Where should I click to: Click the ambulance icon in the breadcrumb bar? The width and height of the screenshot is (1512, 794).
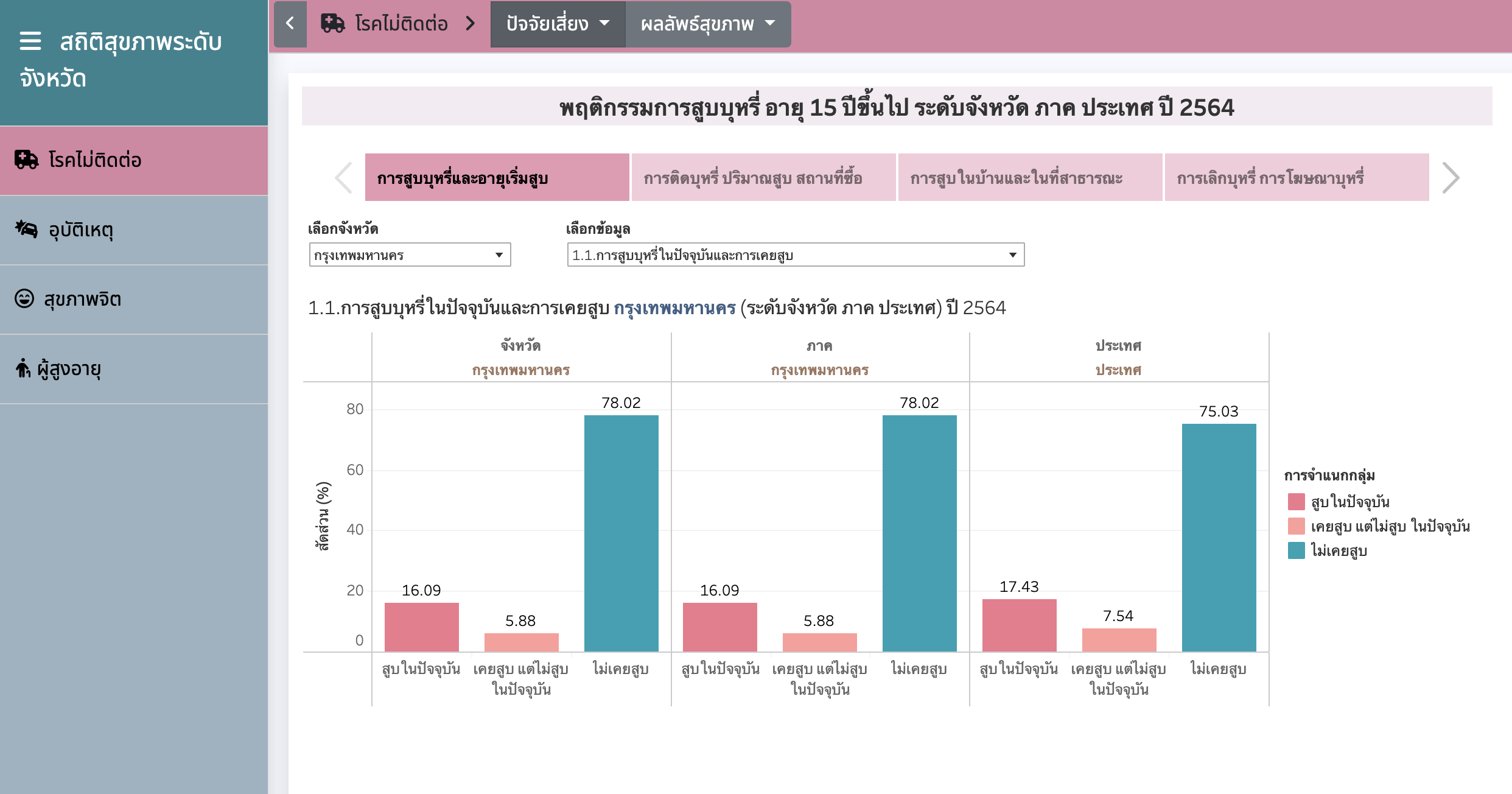point(333,24)
